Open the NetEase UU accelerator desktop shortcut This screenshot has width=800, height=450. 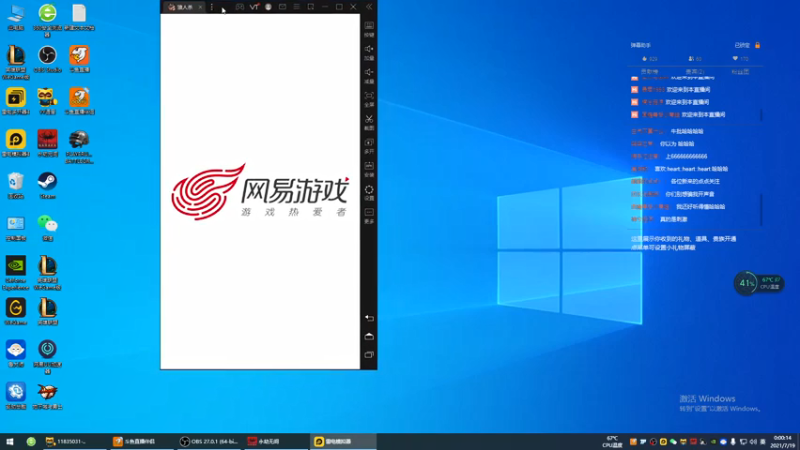click(x=47, y=357)
